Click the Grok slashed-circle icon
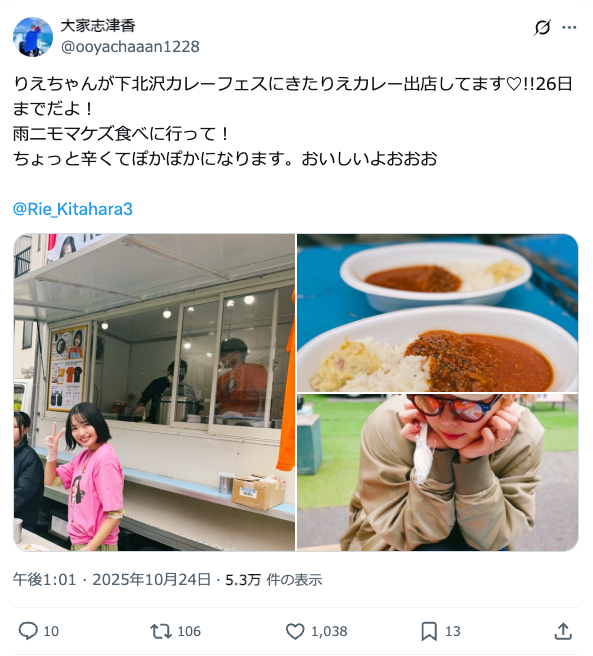 click(x=542, y=28)
